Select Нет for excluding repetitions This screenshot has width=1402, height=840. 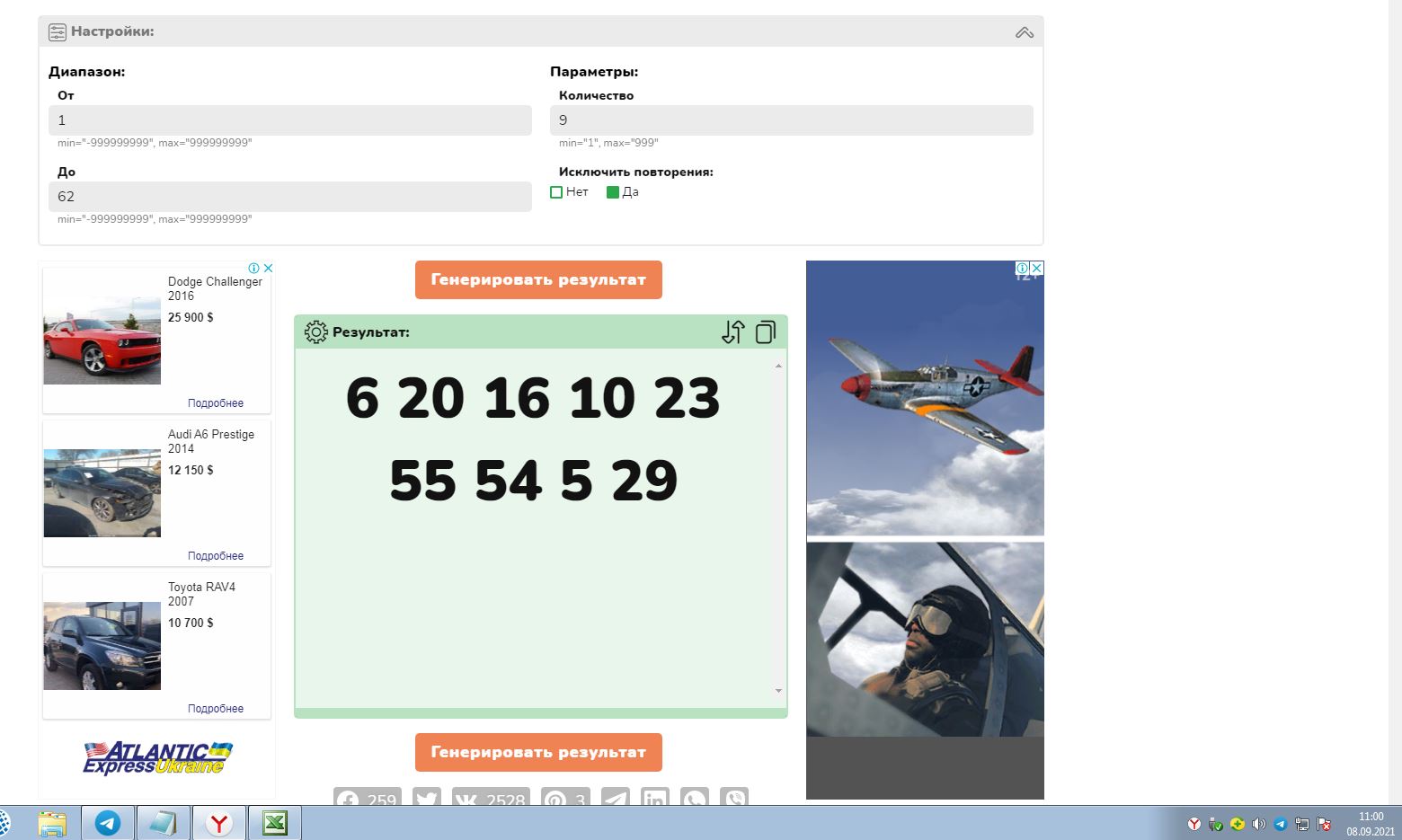[x=556, y=192]
